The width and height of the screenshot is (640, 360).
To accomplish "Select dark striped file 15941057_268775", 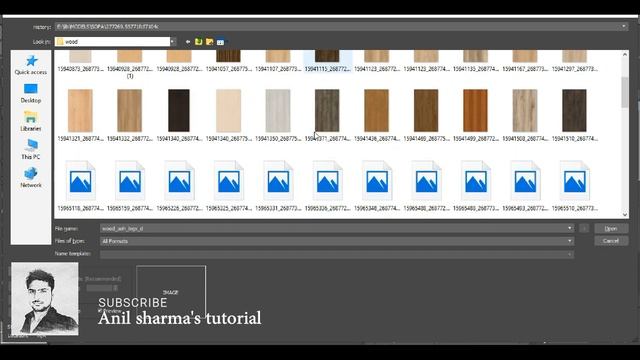I will (229, 61).
